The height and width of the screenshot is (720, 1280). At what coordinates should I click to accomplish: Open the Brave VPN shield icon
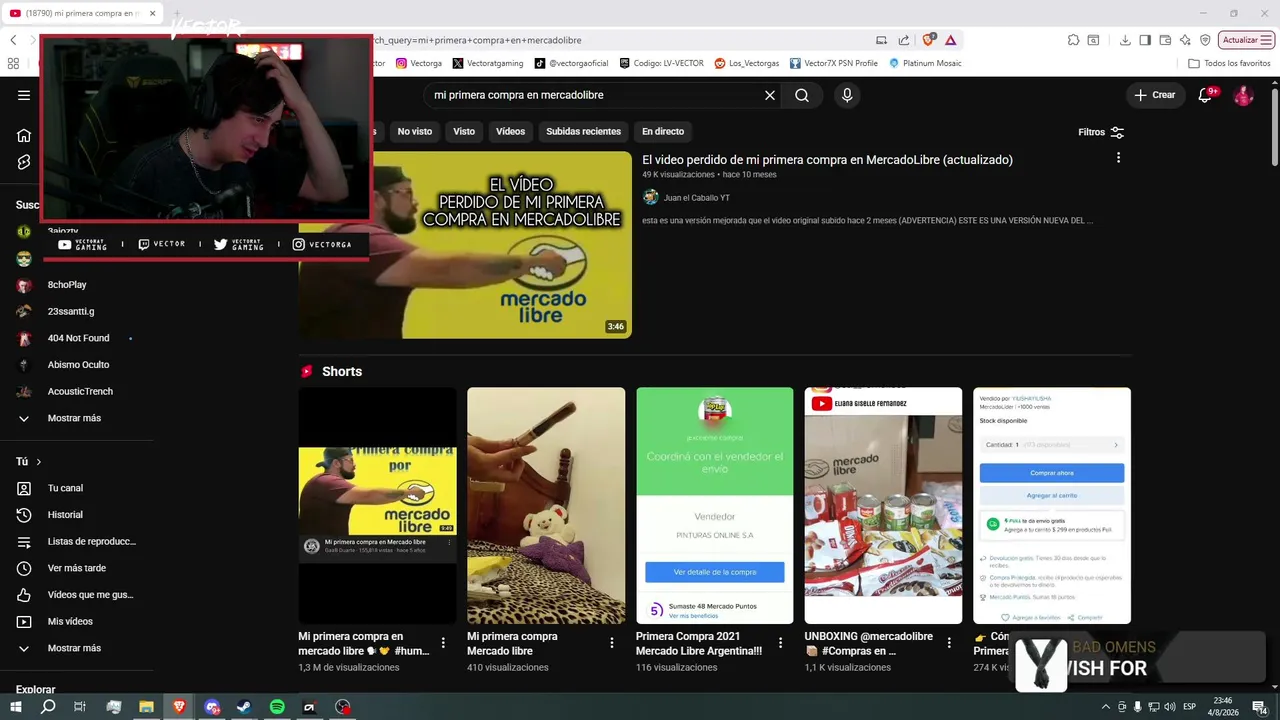click(1205, 40)
